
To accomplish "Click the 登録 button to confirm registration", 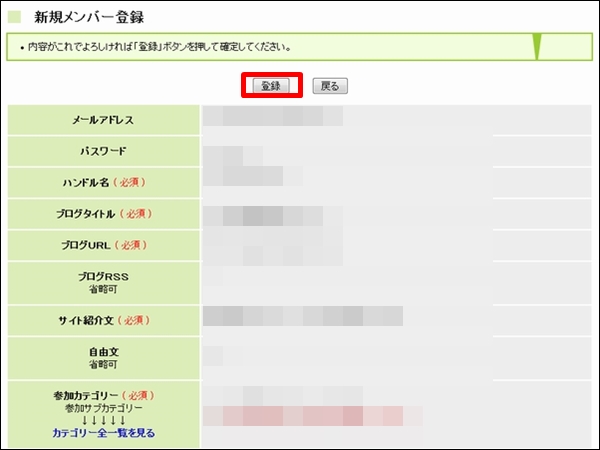I will coord(271,86).
